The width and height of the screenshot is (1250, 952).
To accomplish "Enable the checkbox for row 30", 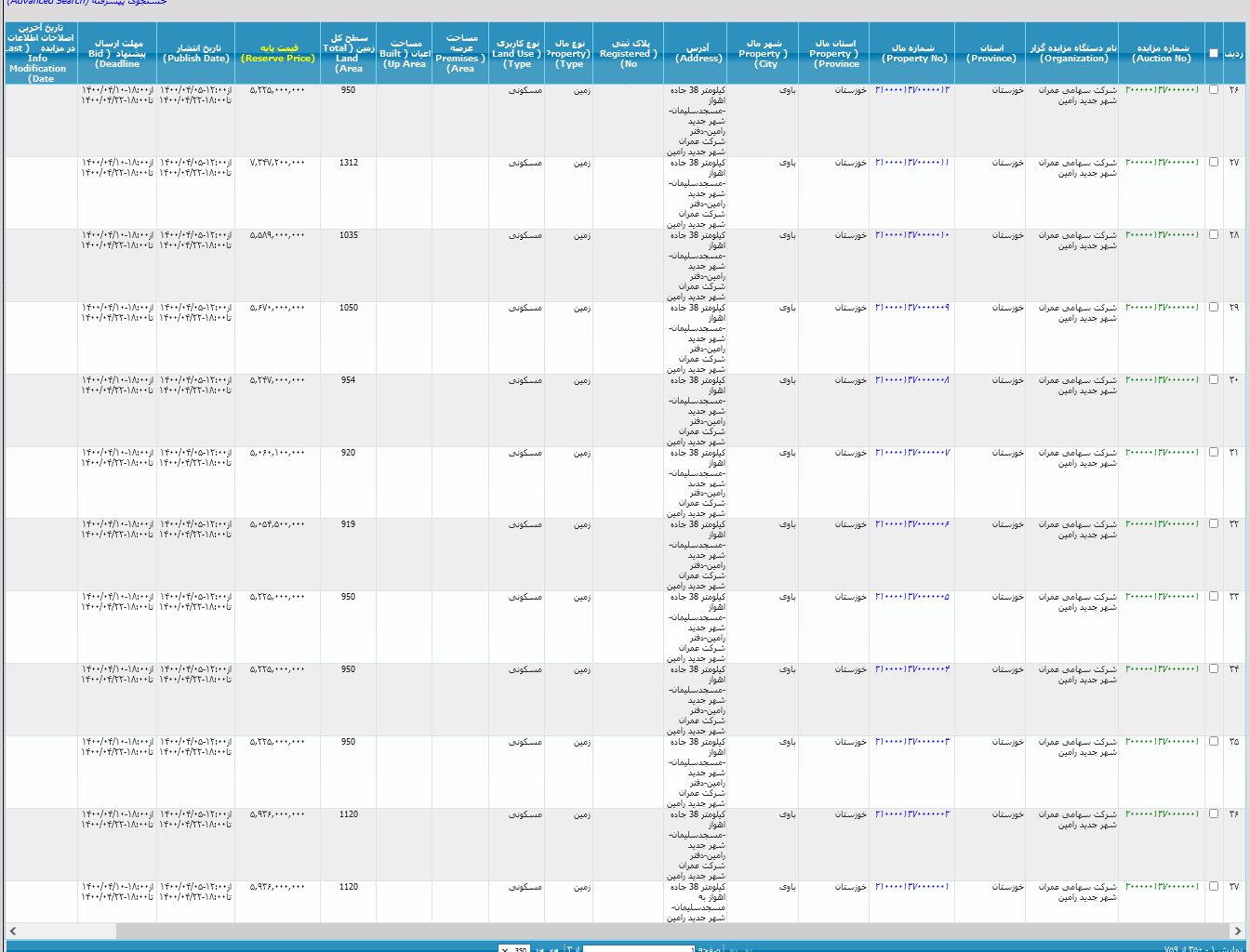I will 1213,380.
